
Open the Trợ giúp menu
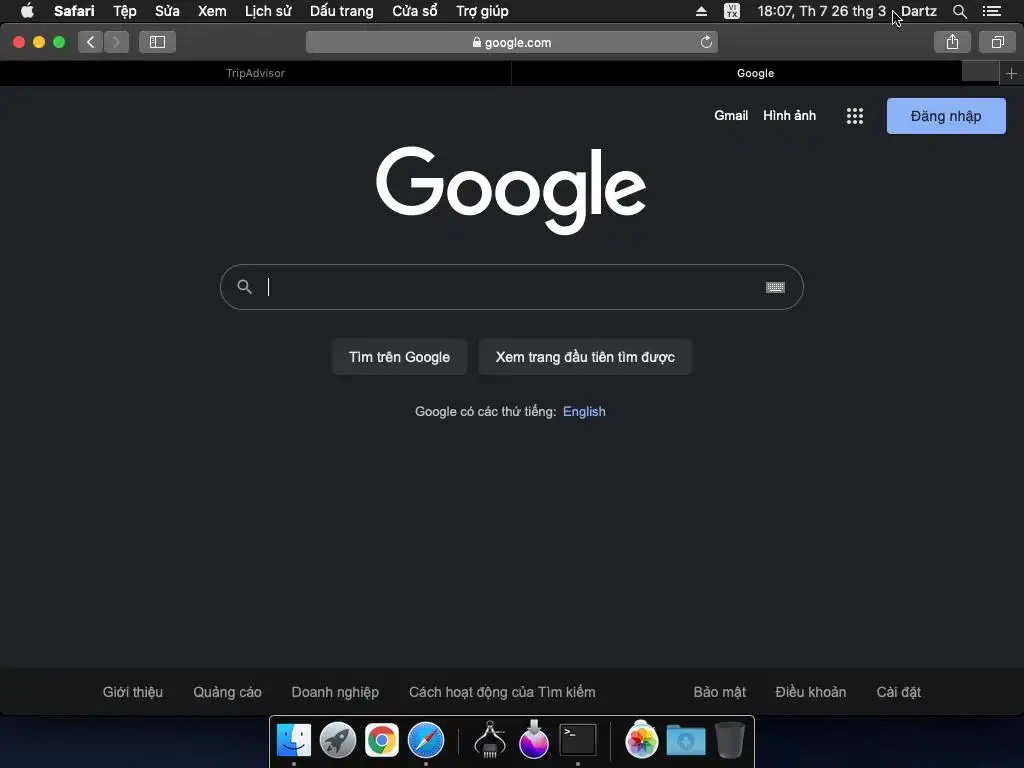[482, 11]
